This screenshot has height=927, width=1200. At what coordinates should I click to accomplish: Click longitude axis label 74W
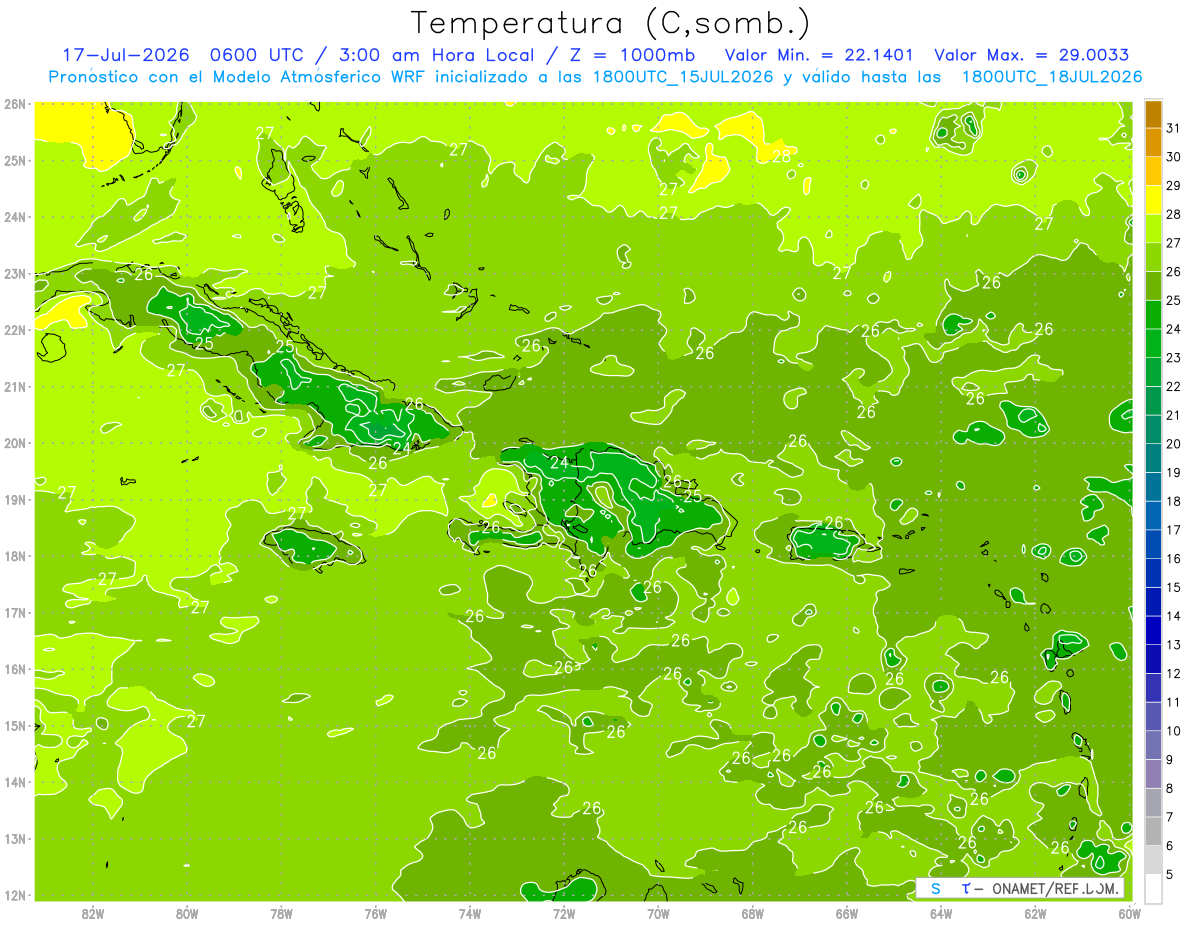point(470,913)
